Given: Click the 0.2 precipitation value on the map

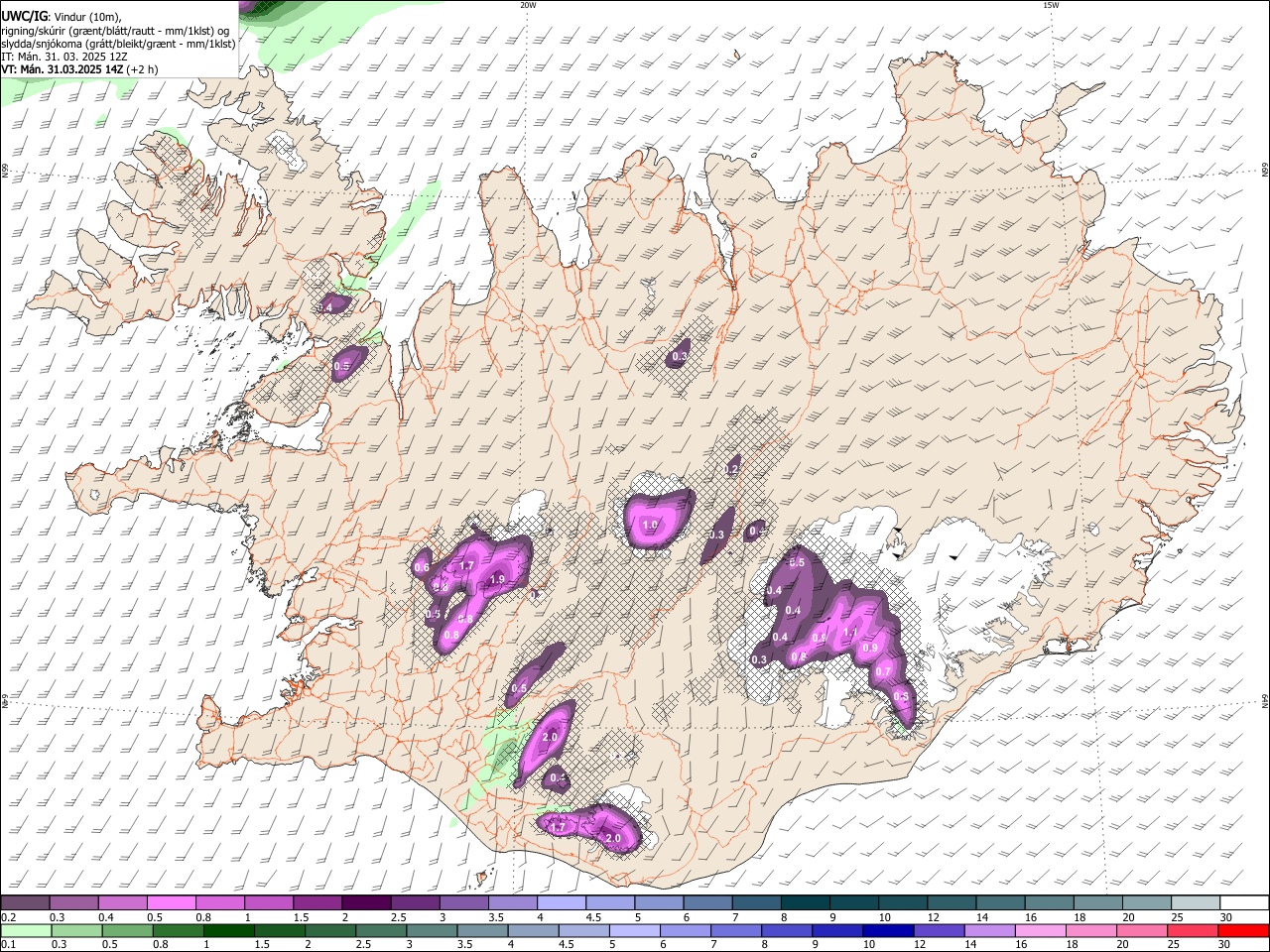Looking at the screenshot, I should (733, 469).
